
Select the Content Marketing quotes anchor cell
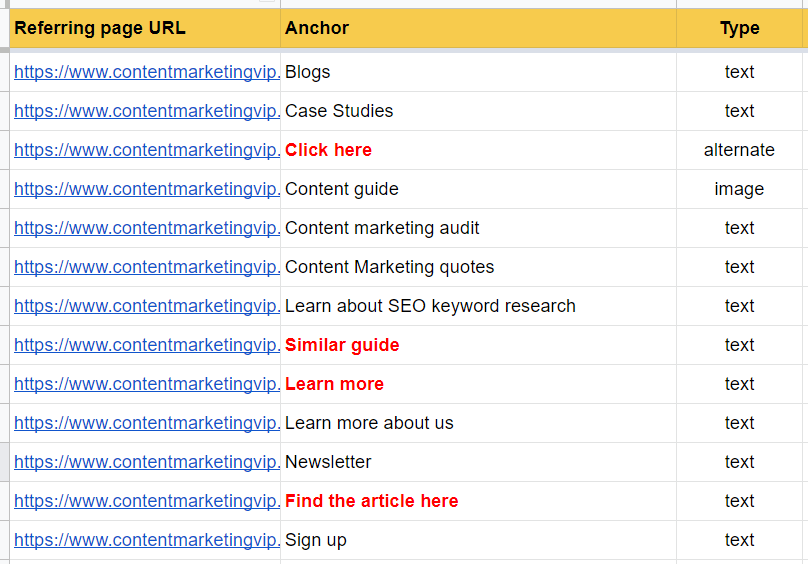click(478, 267)
